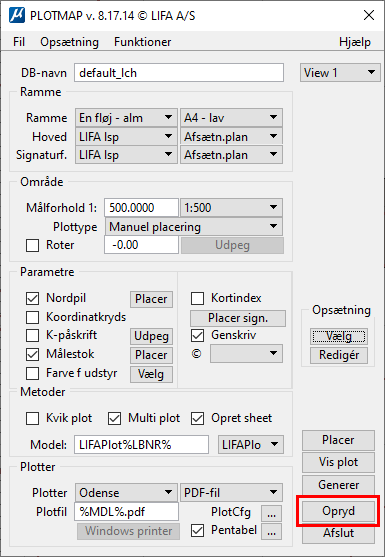This screenshot has width=385, height=557.
Task: Expand the PDF-fil format dropdown
Action: point(232,493)
